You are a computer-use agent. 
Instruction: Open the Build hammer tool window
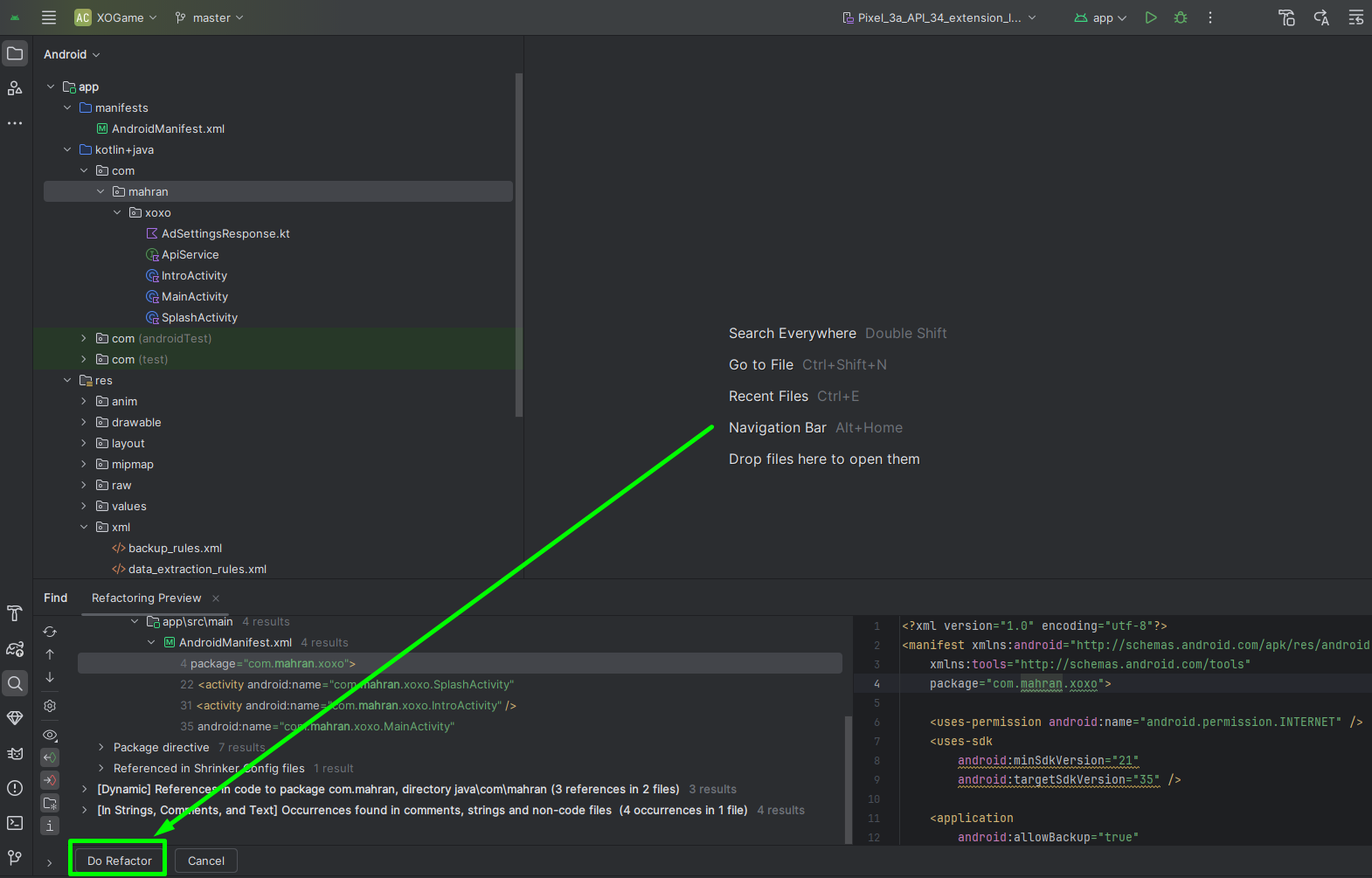coord(15,613)
